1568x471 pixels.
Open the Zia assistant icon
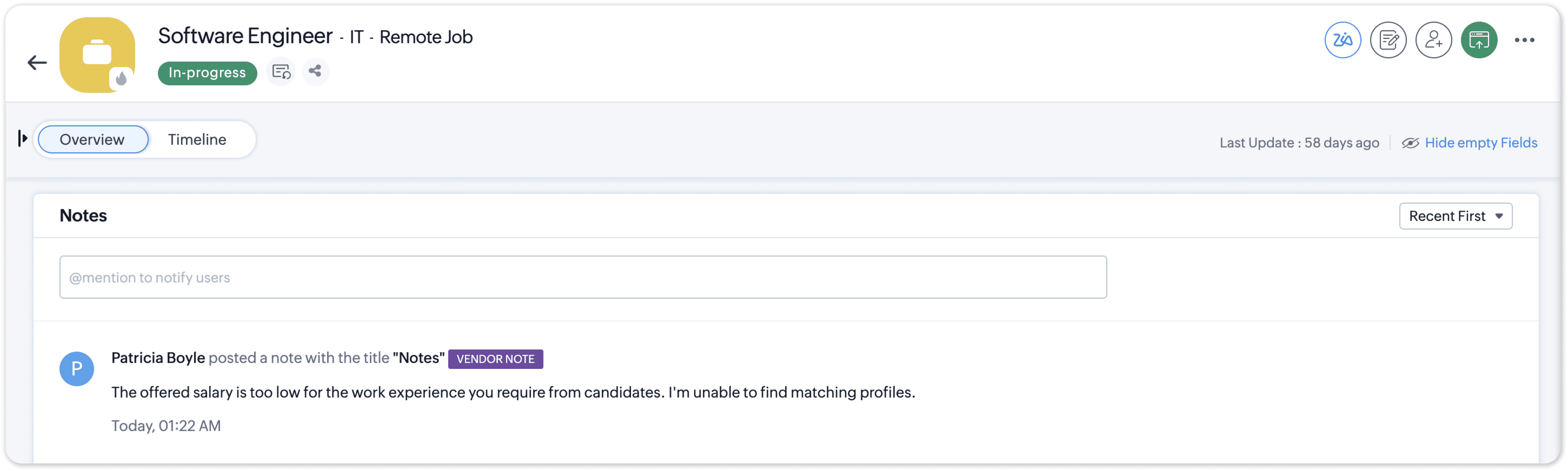pyautogui.click(x=1342, y=40)
